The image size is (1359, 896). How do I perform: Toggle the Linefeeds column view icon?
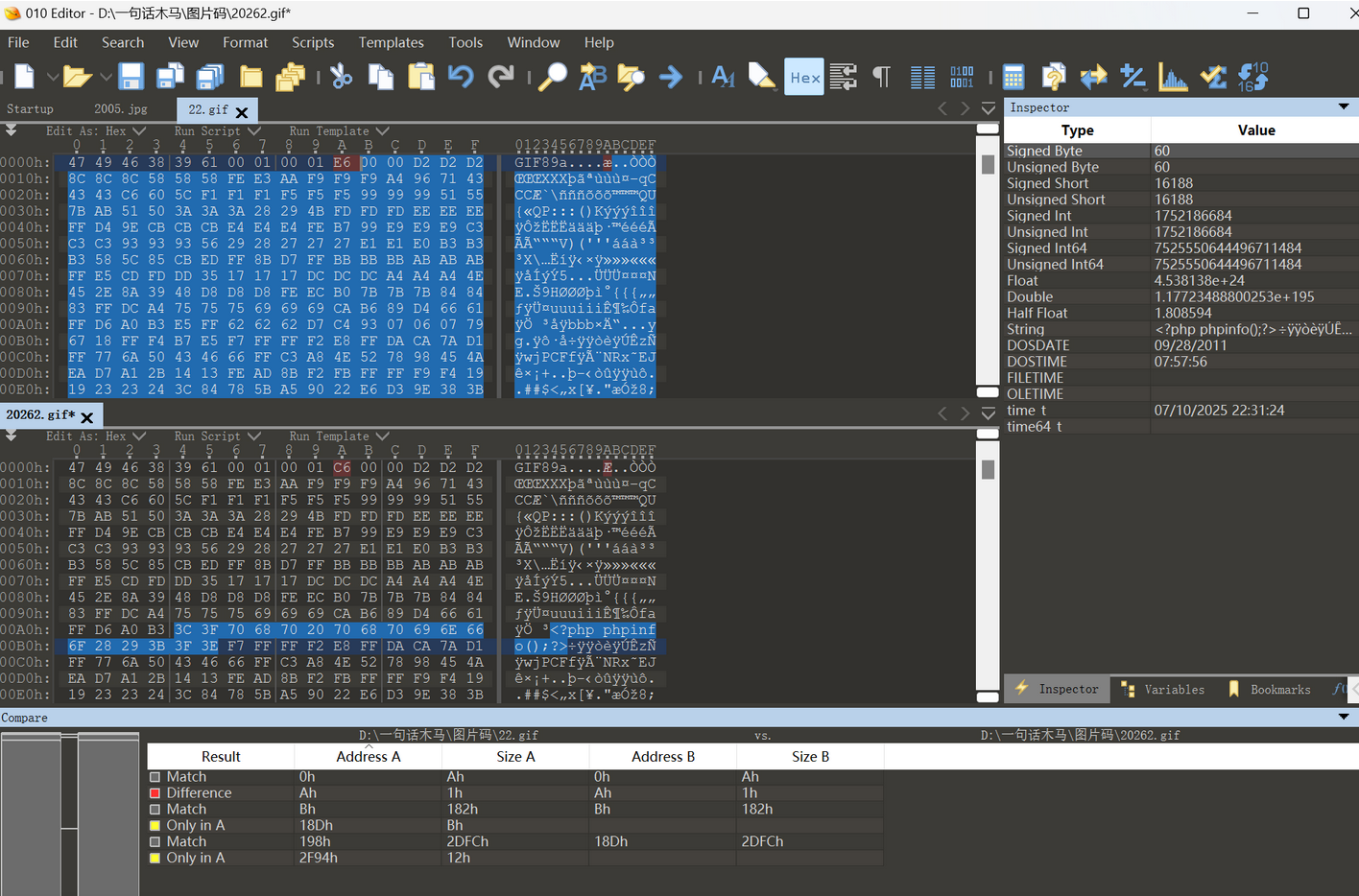coord(922,77)
